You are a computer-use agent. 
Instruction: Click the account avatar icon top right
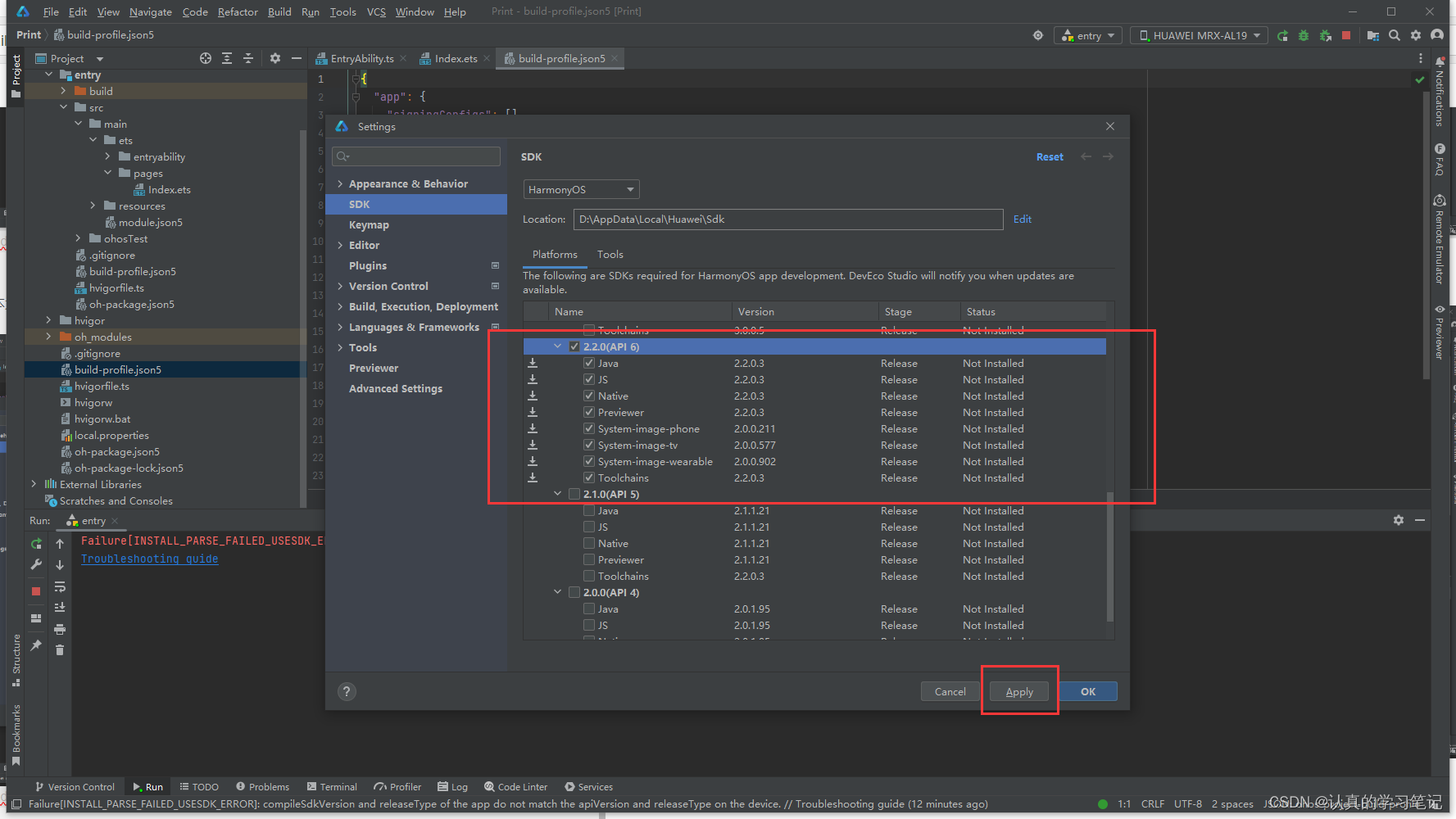coord(1437,35)
